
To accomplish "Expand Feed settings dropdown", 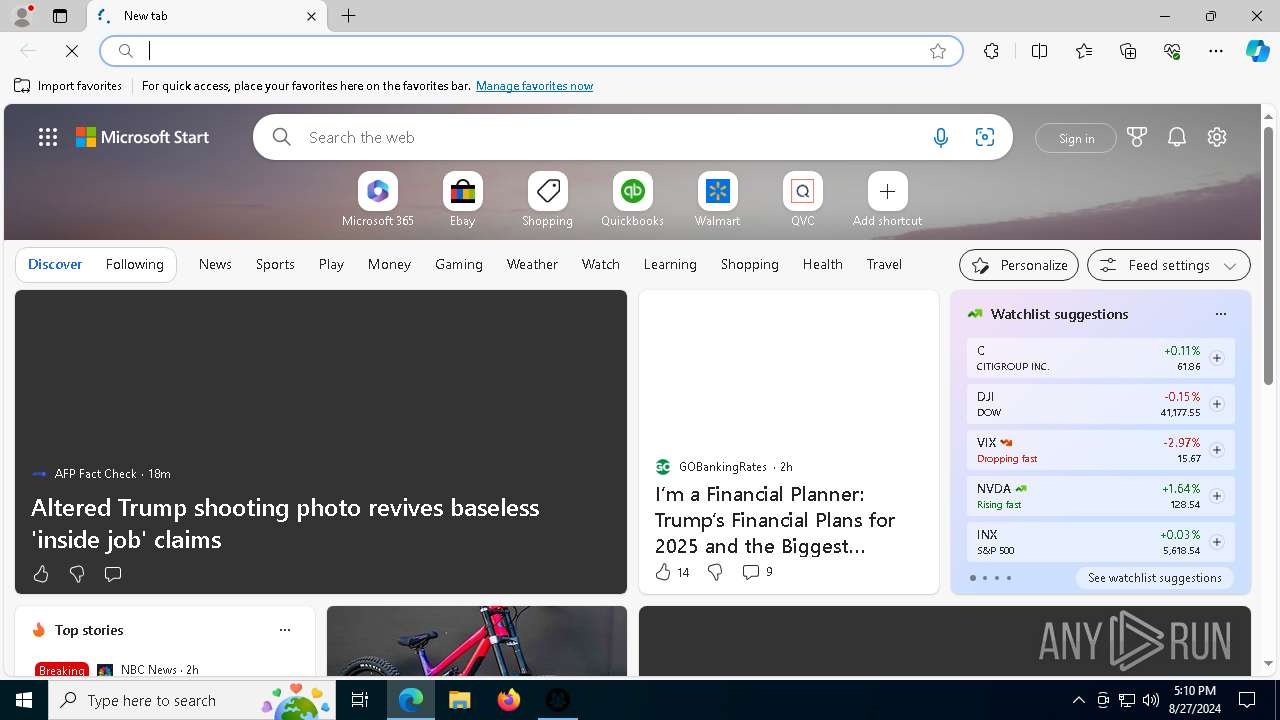I will click(x=1169, y=265).
